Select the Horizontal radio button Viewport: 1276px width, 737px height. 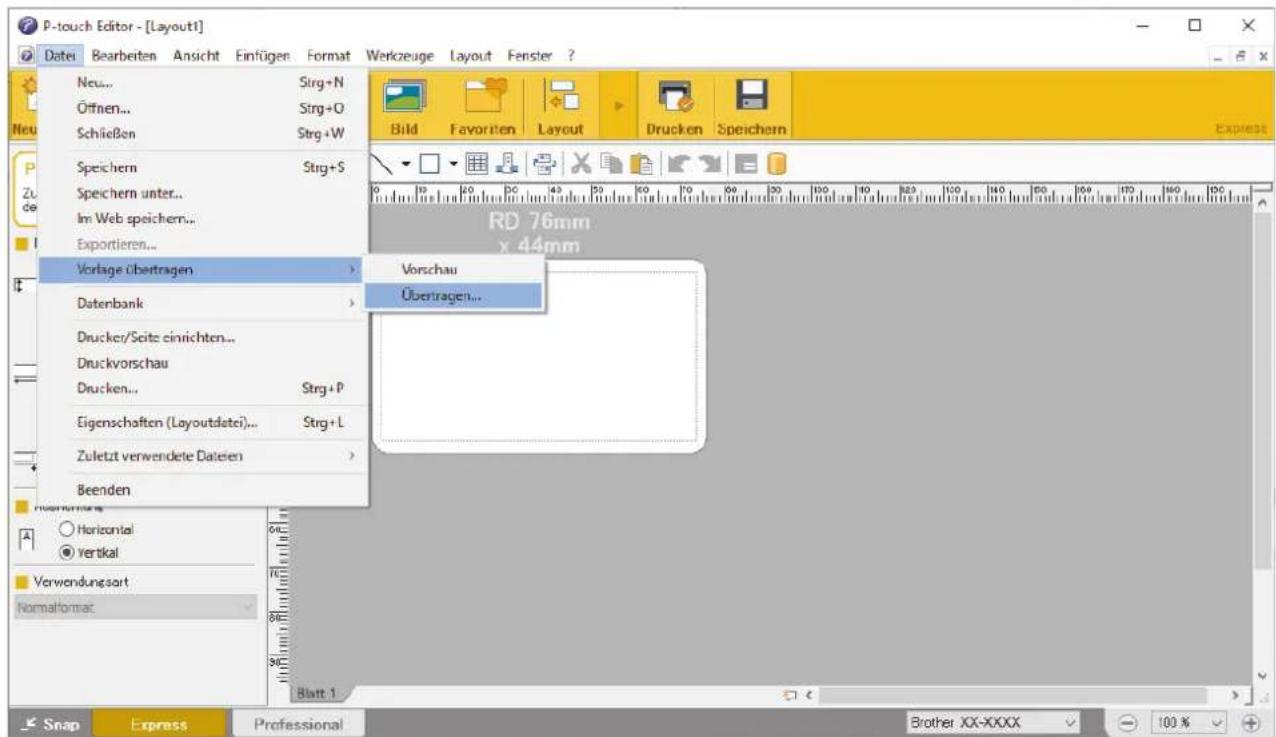pos(68,527)
